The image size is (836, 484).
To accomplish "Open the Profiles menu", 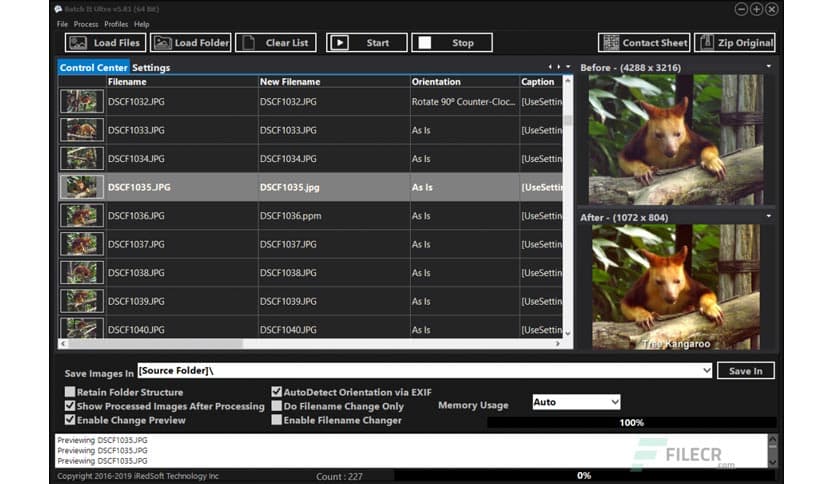I will point(116,25).
